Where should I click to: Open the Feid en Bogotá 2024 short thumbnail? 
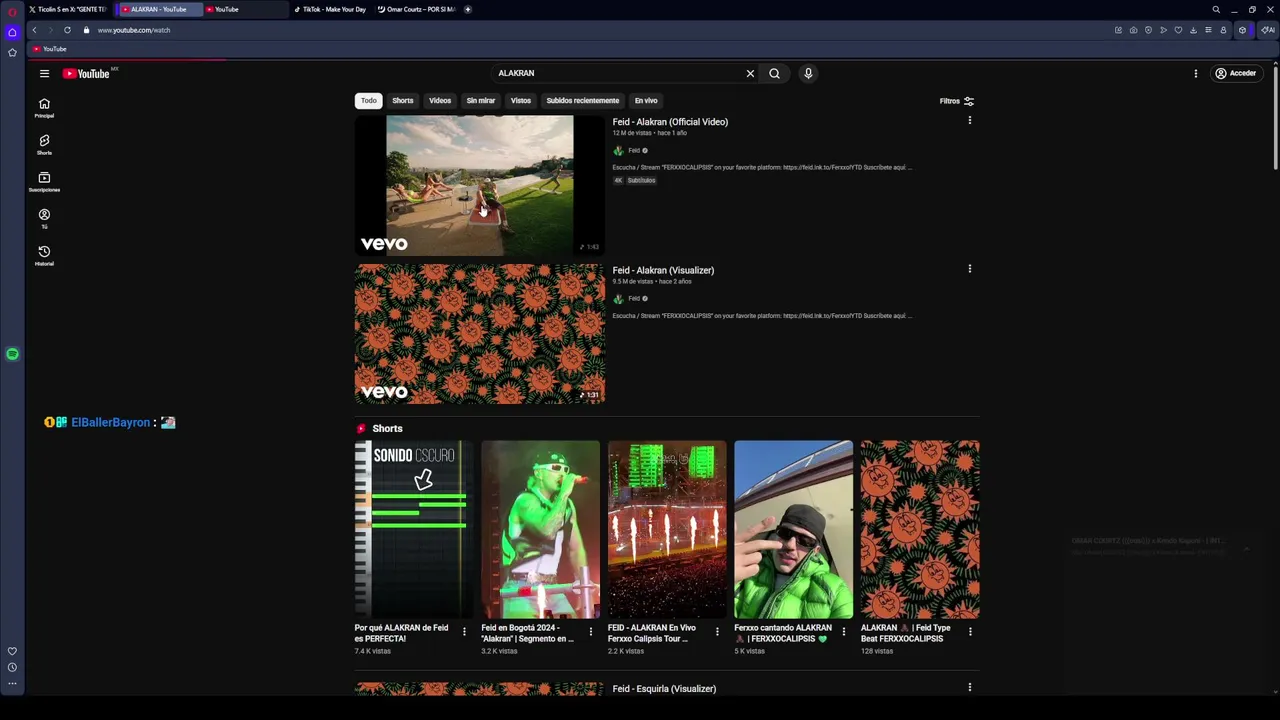540,530
